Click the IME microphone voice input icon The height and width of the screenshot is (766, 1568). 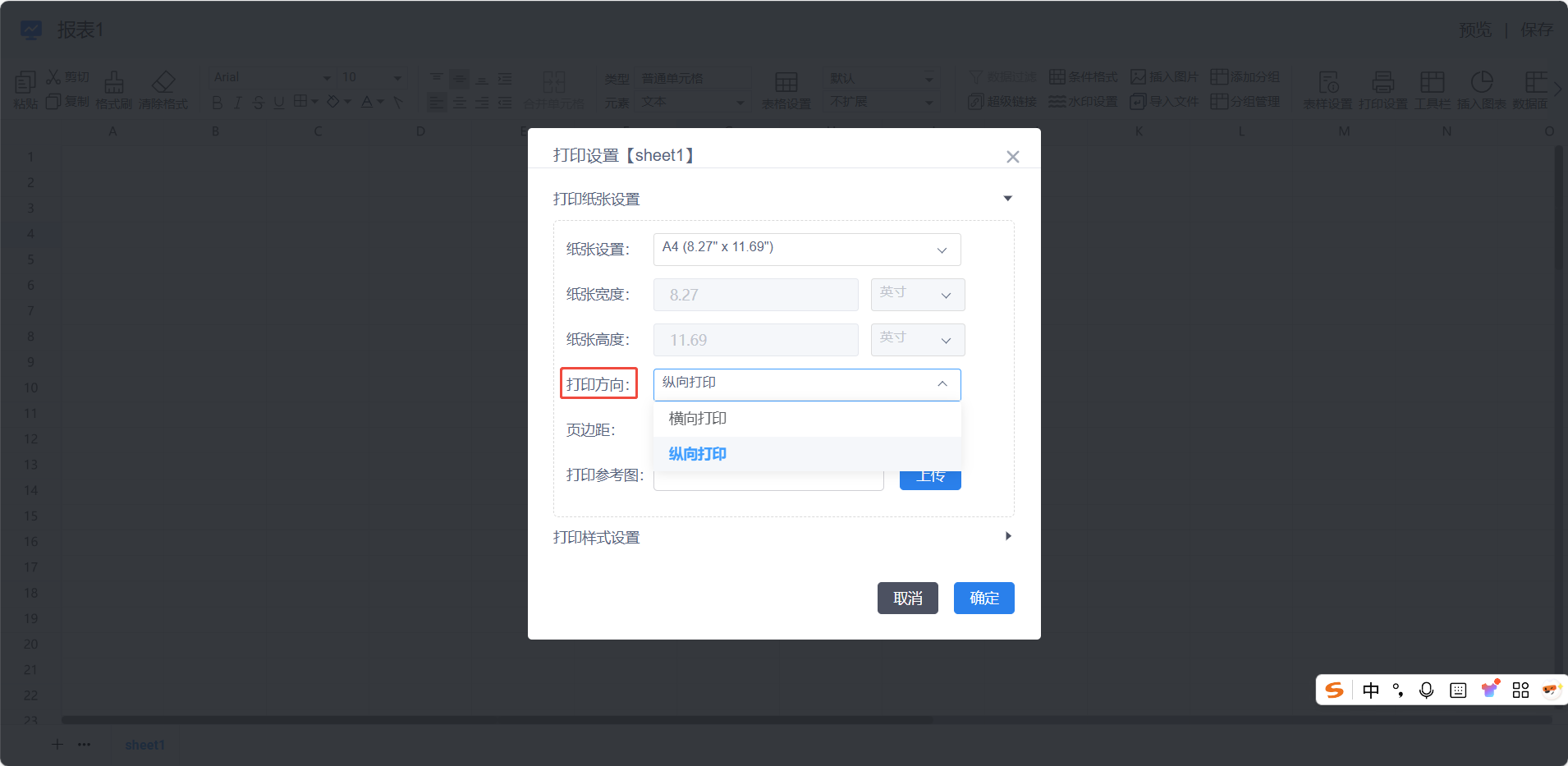tap(1427, 690)
